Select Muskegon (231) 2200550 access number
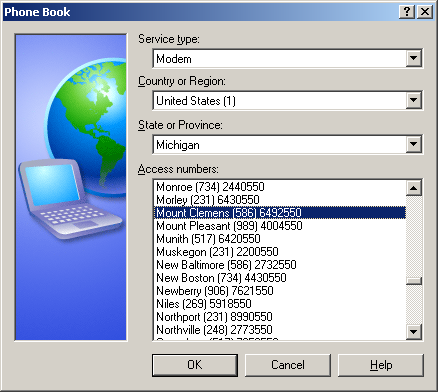This screenshot has height=392, width=438. tap(280, 252)
